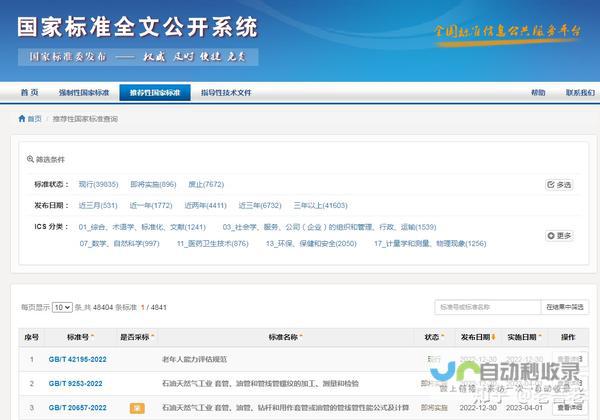Image resolution: width=600 pixels, height=420 pixels.
Task: Sort by 发布日期 arrow icon
Action: pyautogui.click(x=493, y=337)
